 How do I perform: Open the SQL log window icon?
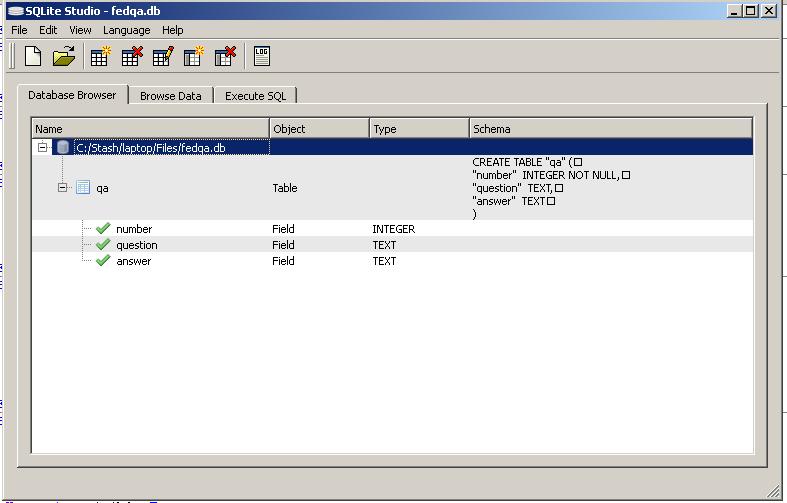[262, 56]
